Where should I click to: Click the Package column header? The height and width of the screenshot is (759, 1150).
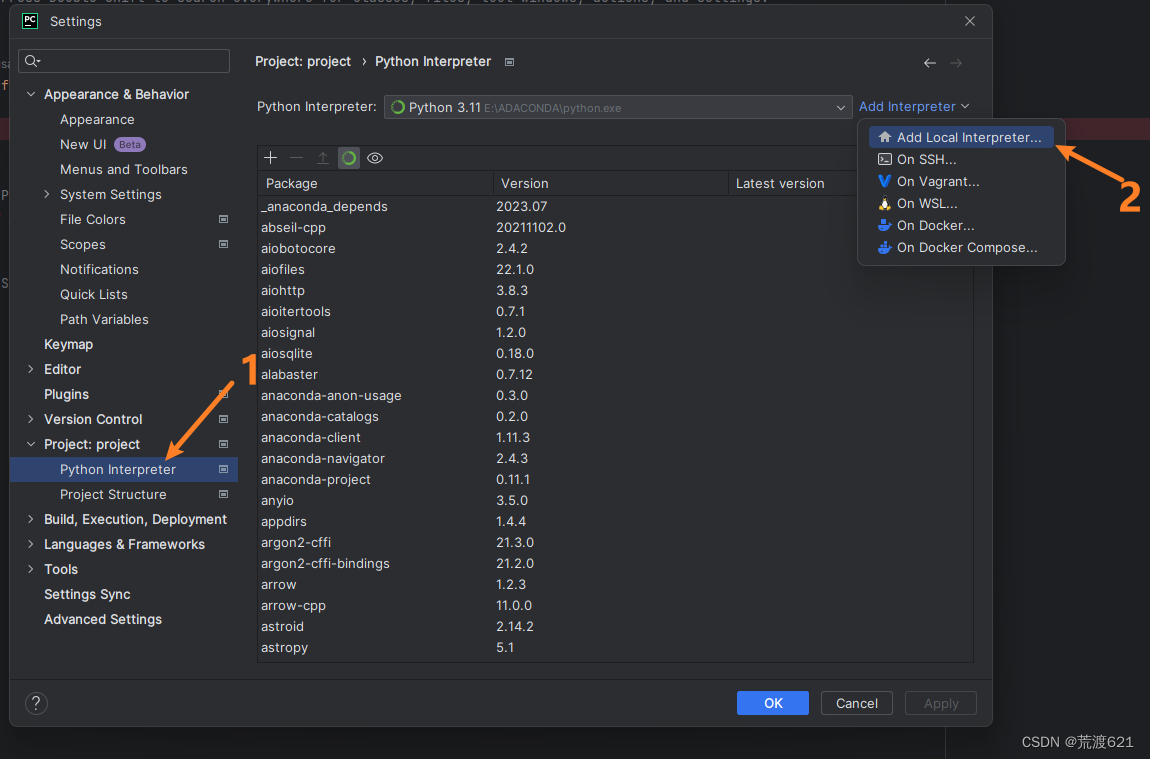pos(376,183)
